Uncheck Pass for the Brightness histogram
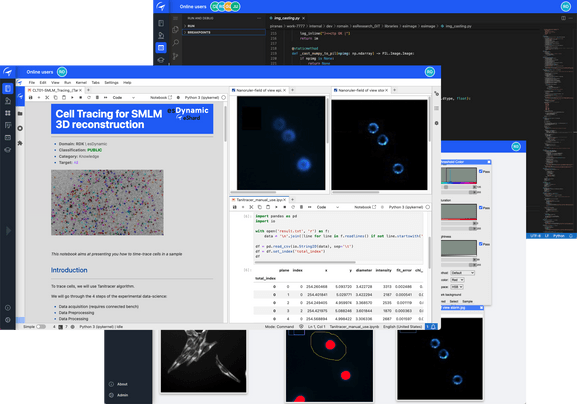577x404 pixels. click(481, 244)
